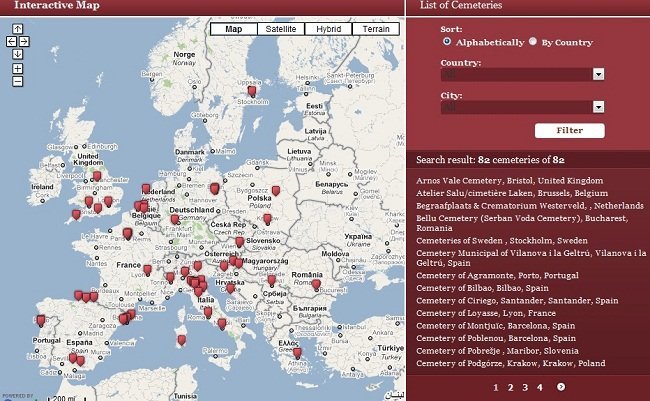The height and width of the screenshot is (401, 650).
Task: Go to results page 1
Action: [496, 387]
